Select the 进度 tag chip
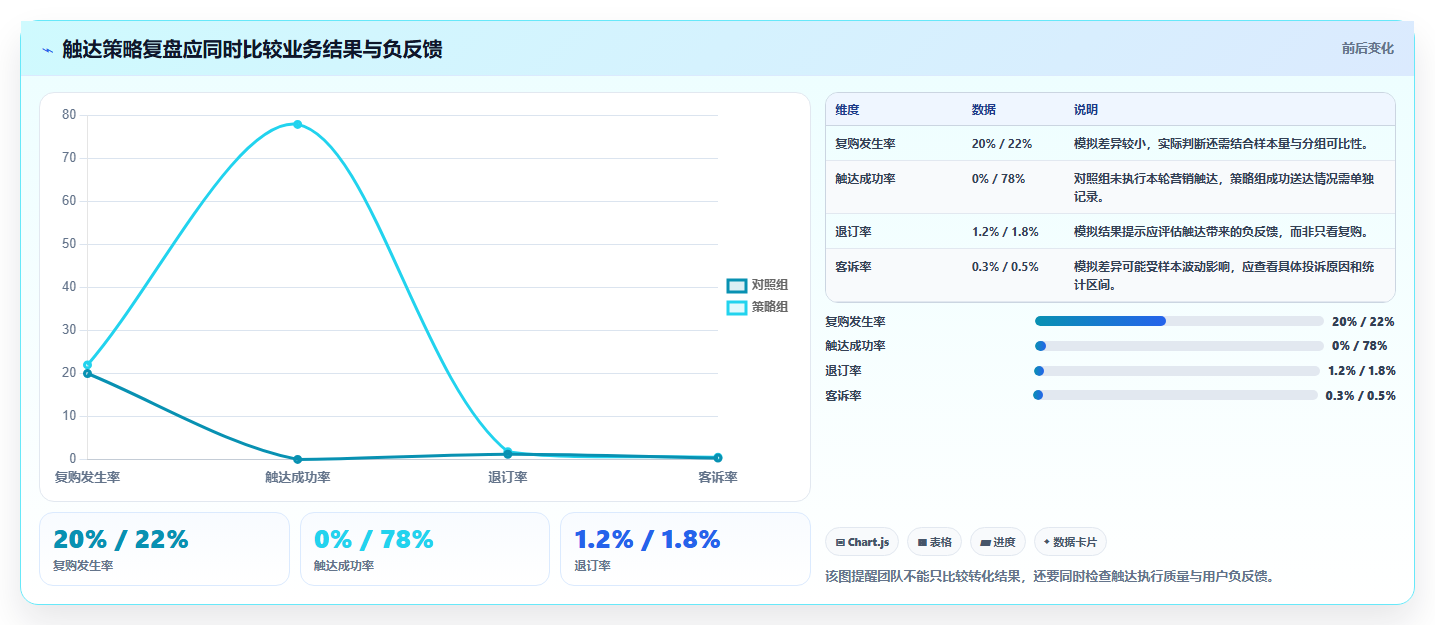Image resolution: width=1435 pixels, height=625 pixels. pos(998,542)
